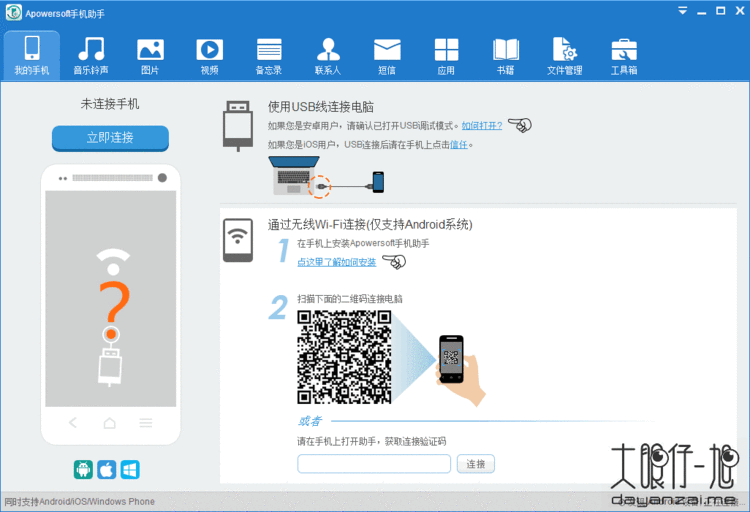Click the 在手机上安装Apowersoft手机助手 text
Viewport: 750px width, 512px height.
(x=363, y=244)
